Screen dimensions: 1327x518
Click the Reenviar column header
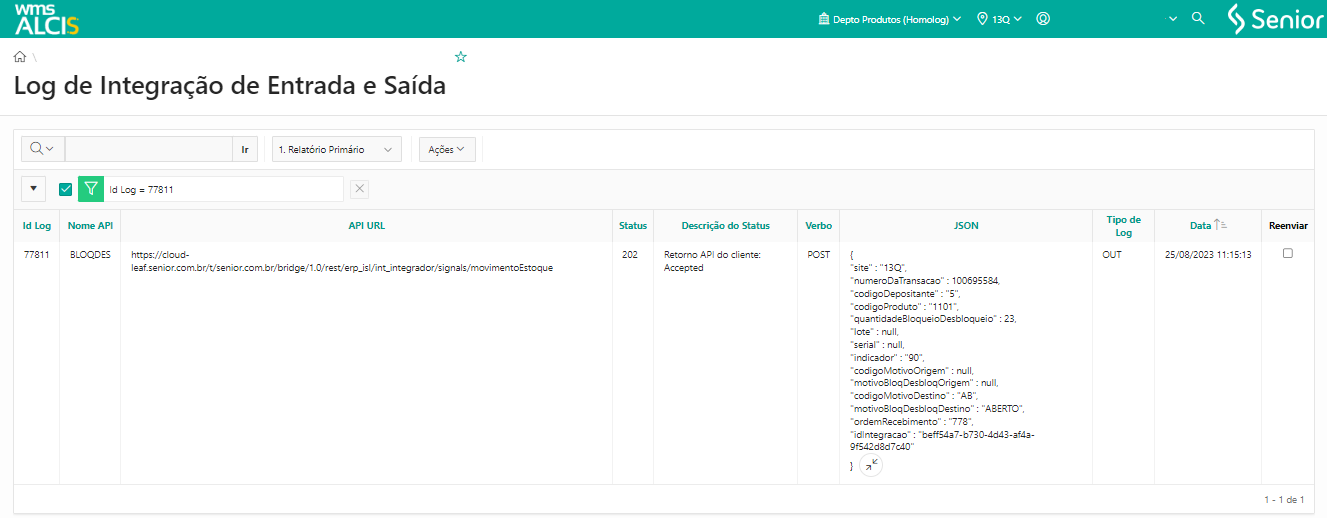[1288, 226]
